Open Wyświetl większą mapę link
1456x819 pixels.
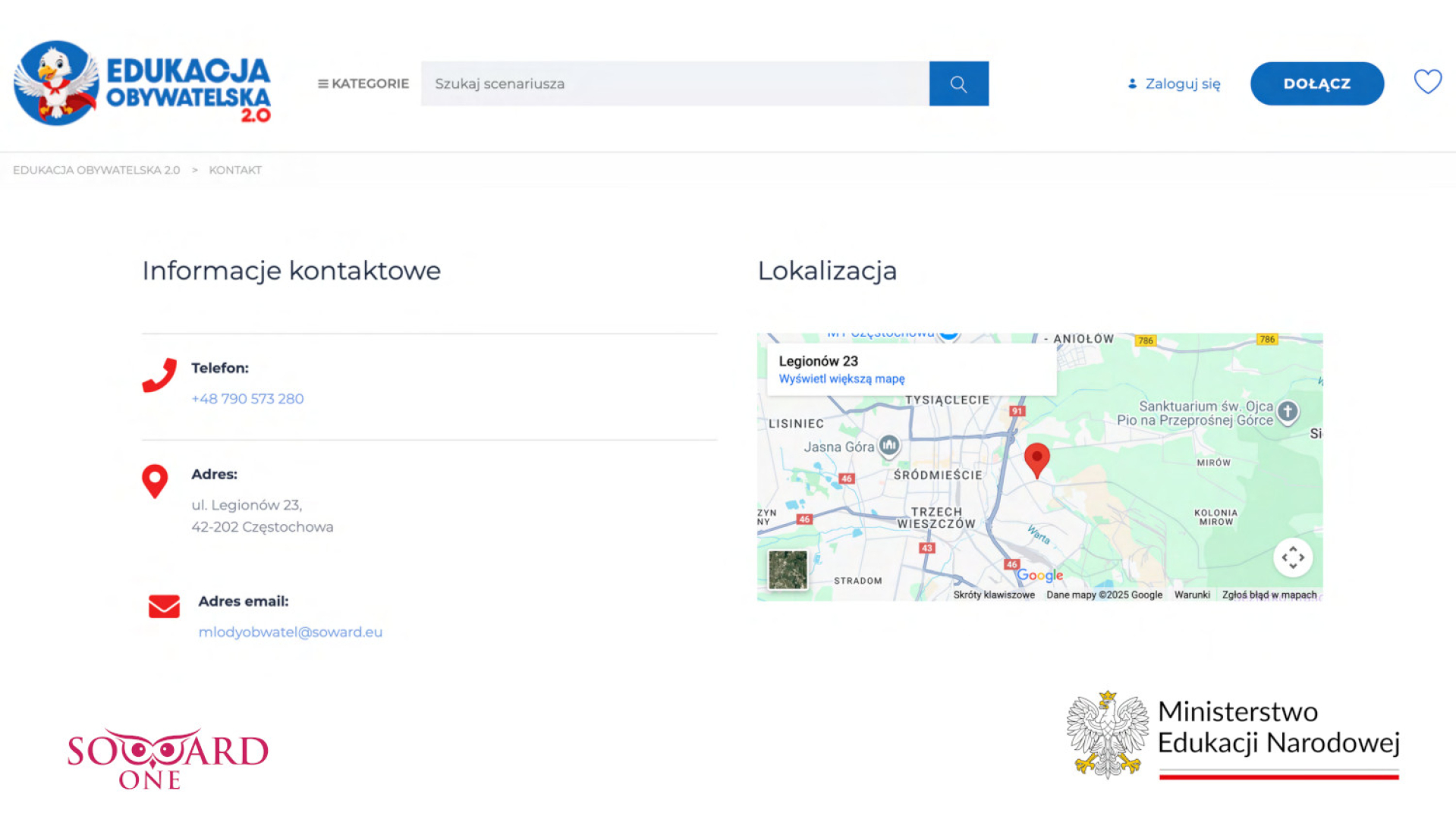[x=841, y=379]
